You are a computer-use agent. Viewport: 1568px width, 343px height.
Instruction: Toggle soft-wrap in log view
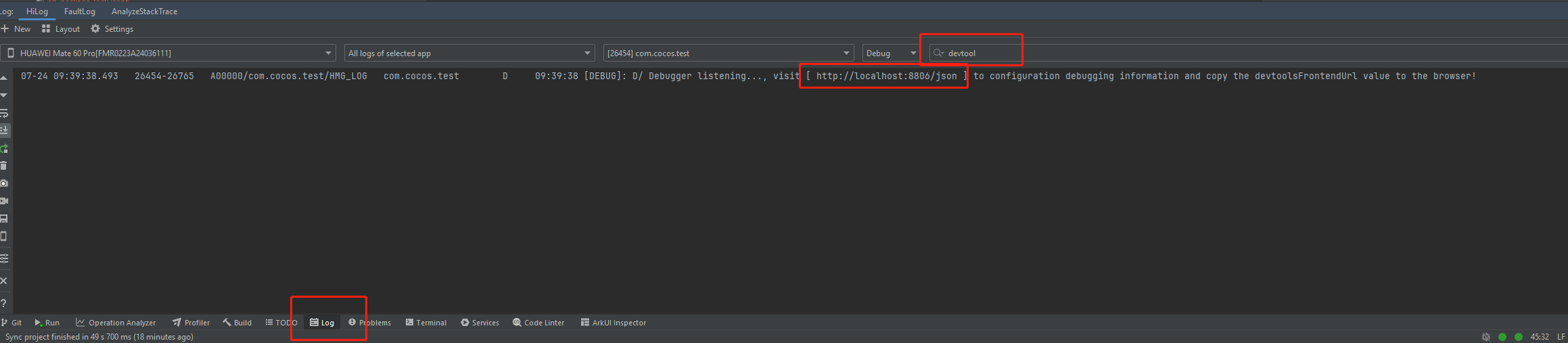pos(4,113)
